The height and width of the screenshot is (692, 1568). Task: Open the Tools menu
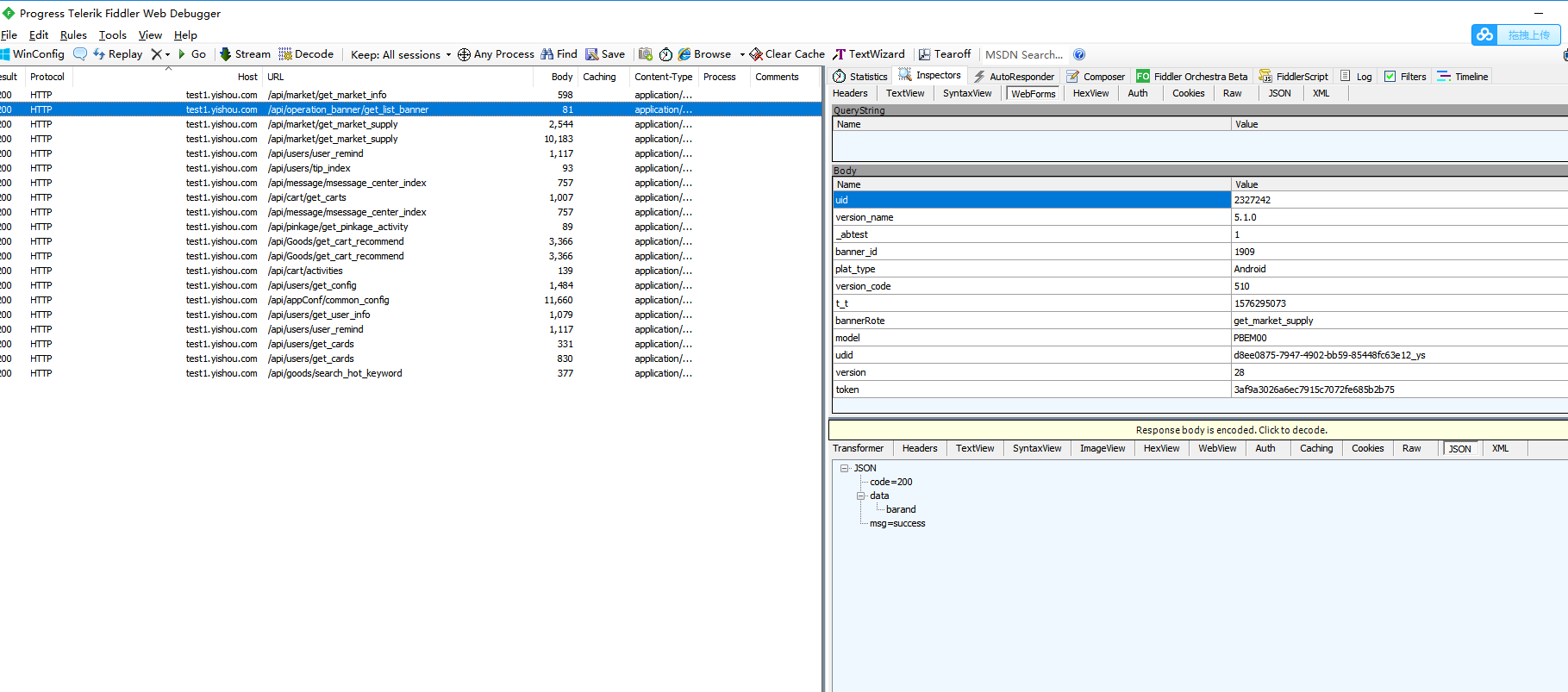[x=113, y=35]
